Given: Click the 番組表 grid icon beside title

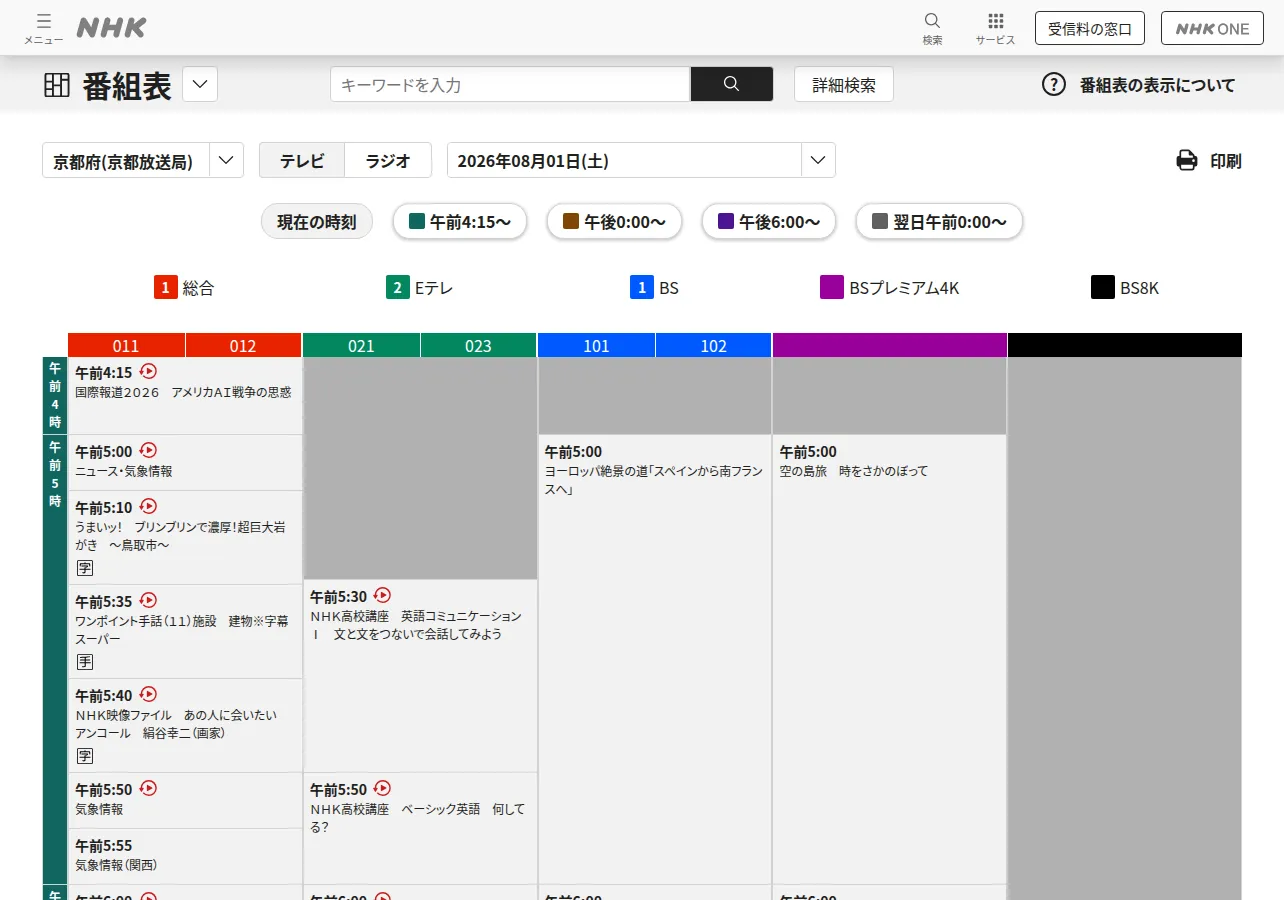Looking at the screenshot, I should pyautogui.click(x=57, y=85).
